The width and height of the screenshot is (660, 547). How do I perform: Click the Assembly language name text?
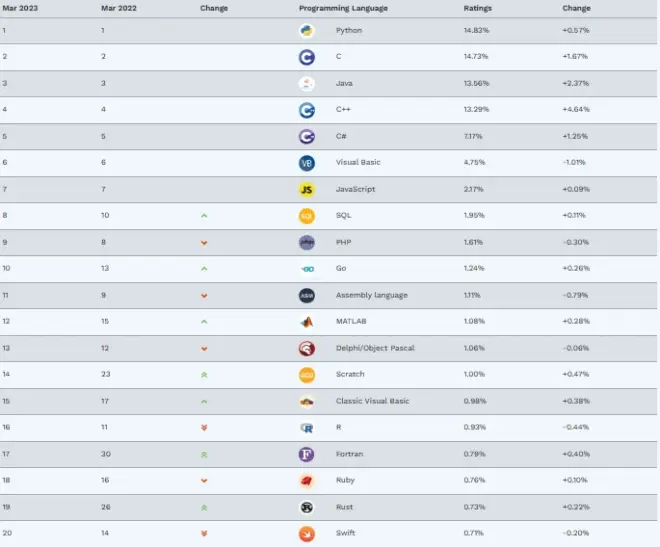pos(372,295)
